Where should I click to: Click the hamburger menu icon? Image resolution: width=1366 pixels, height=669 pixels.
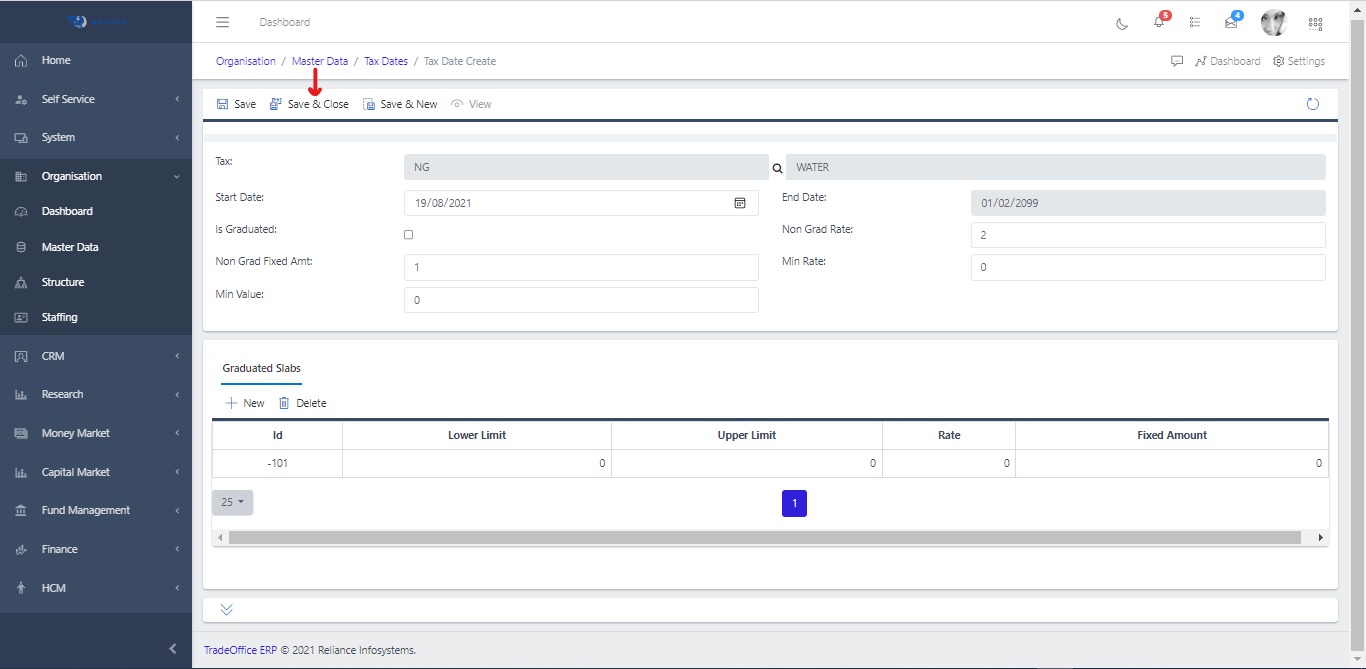pyautogui.click(x=223, y=22)
